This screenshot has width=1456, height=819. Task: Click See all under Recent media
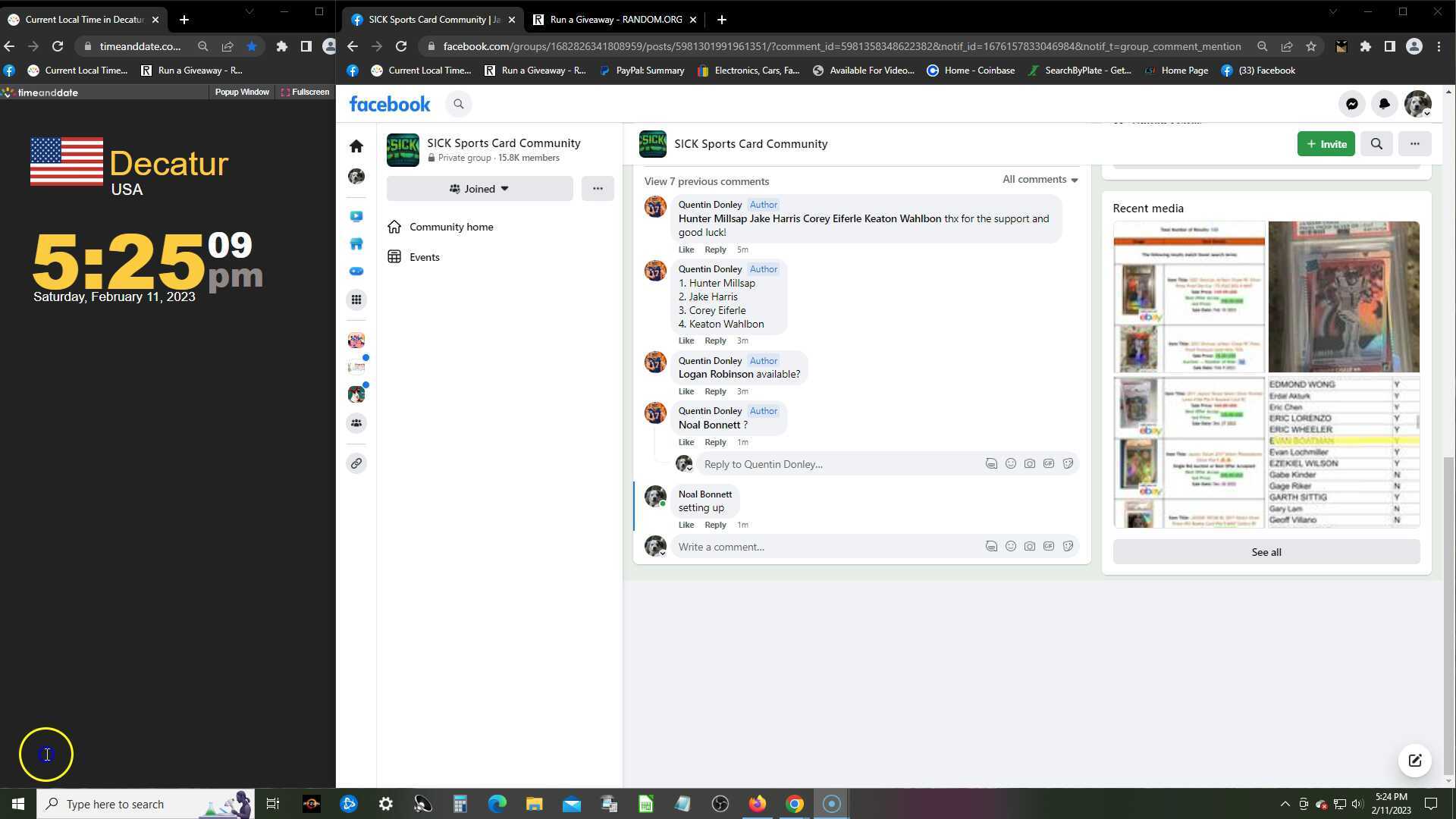tap(1266, 552)
